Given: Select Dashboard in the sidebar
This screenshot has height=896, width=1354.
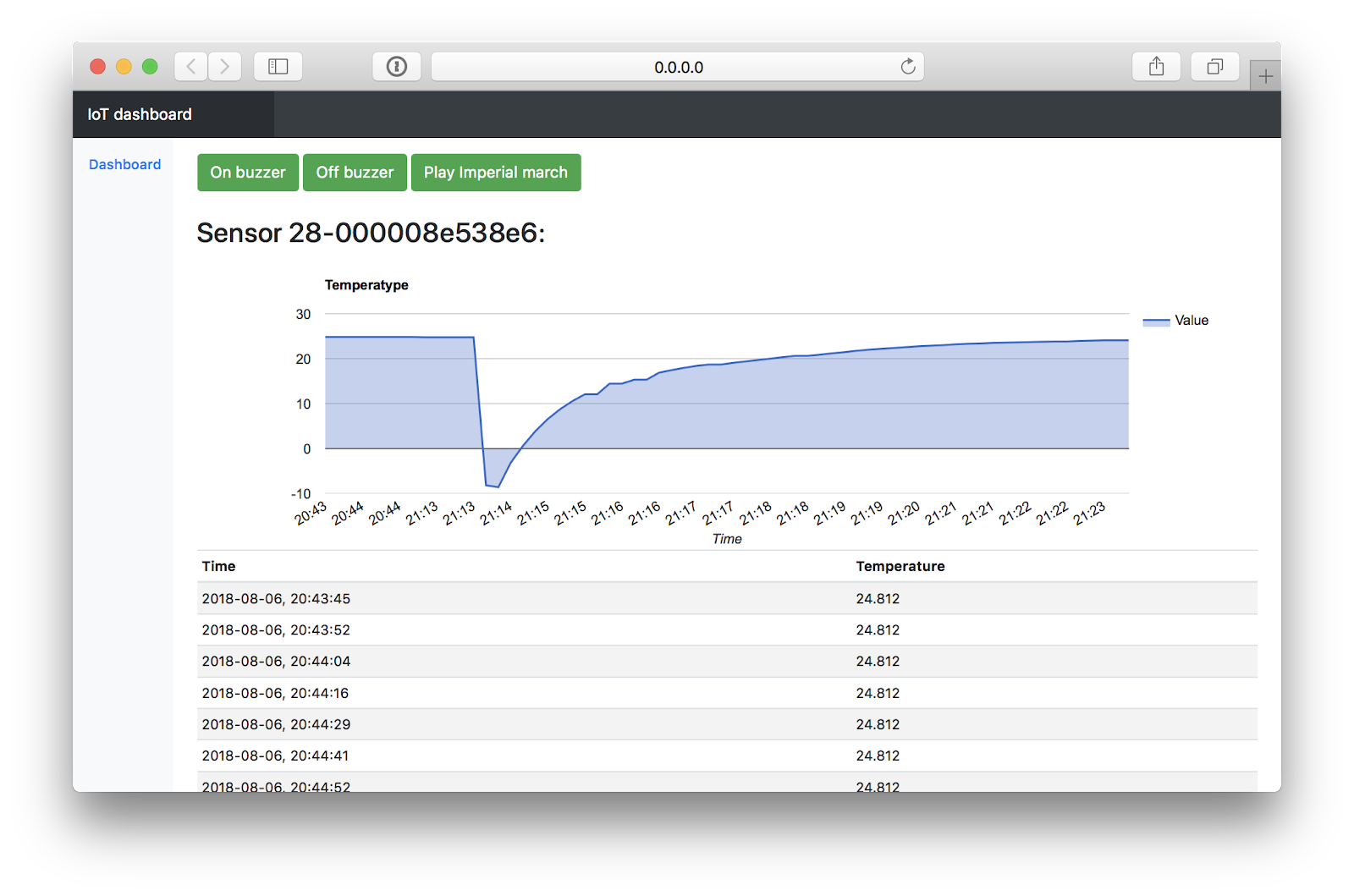Looking at the screenshot, I should 124,164.
